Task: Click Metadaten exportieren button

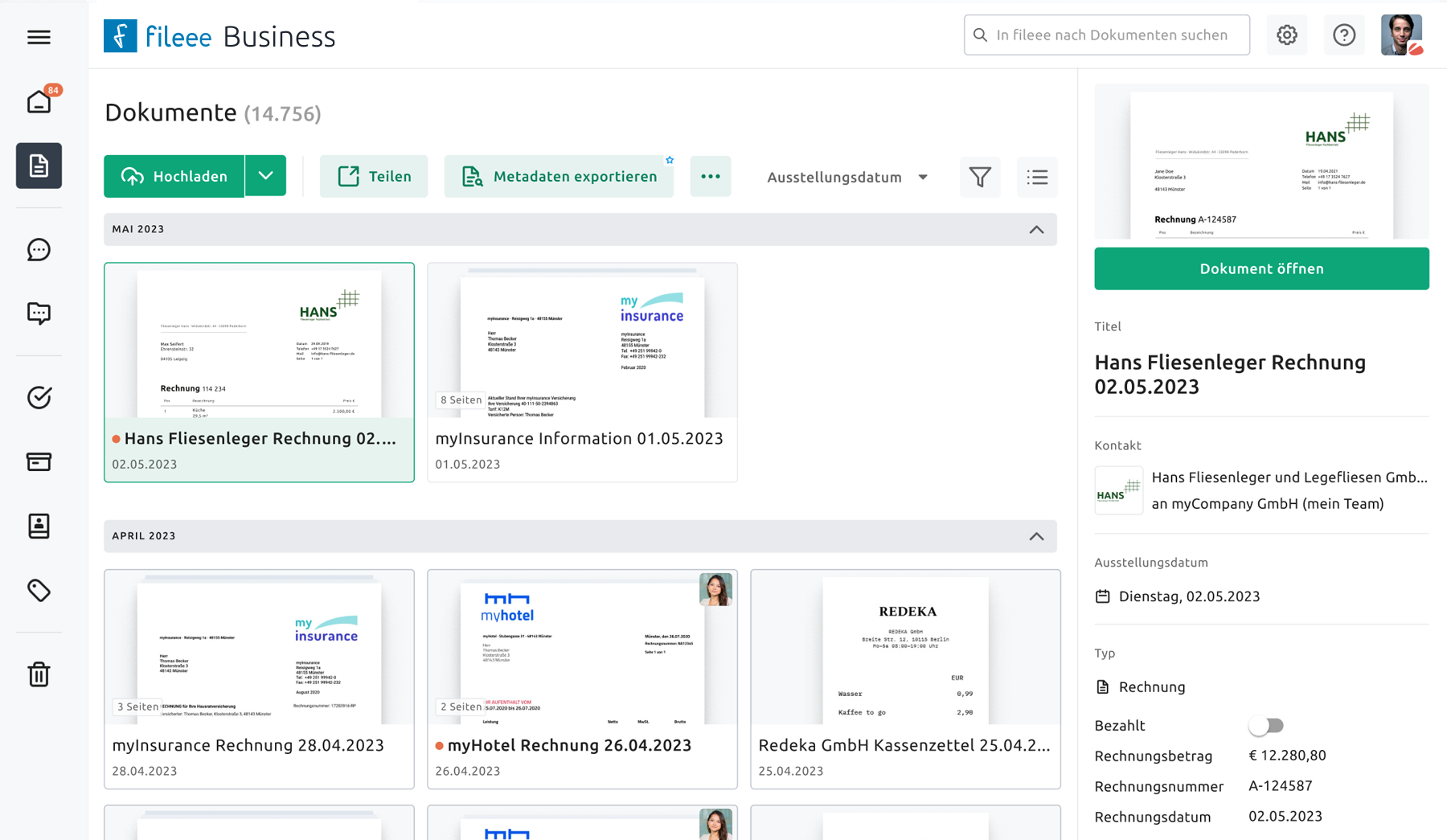Action: coord(559,176)
